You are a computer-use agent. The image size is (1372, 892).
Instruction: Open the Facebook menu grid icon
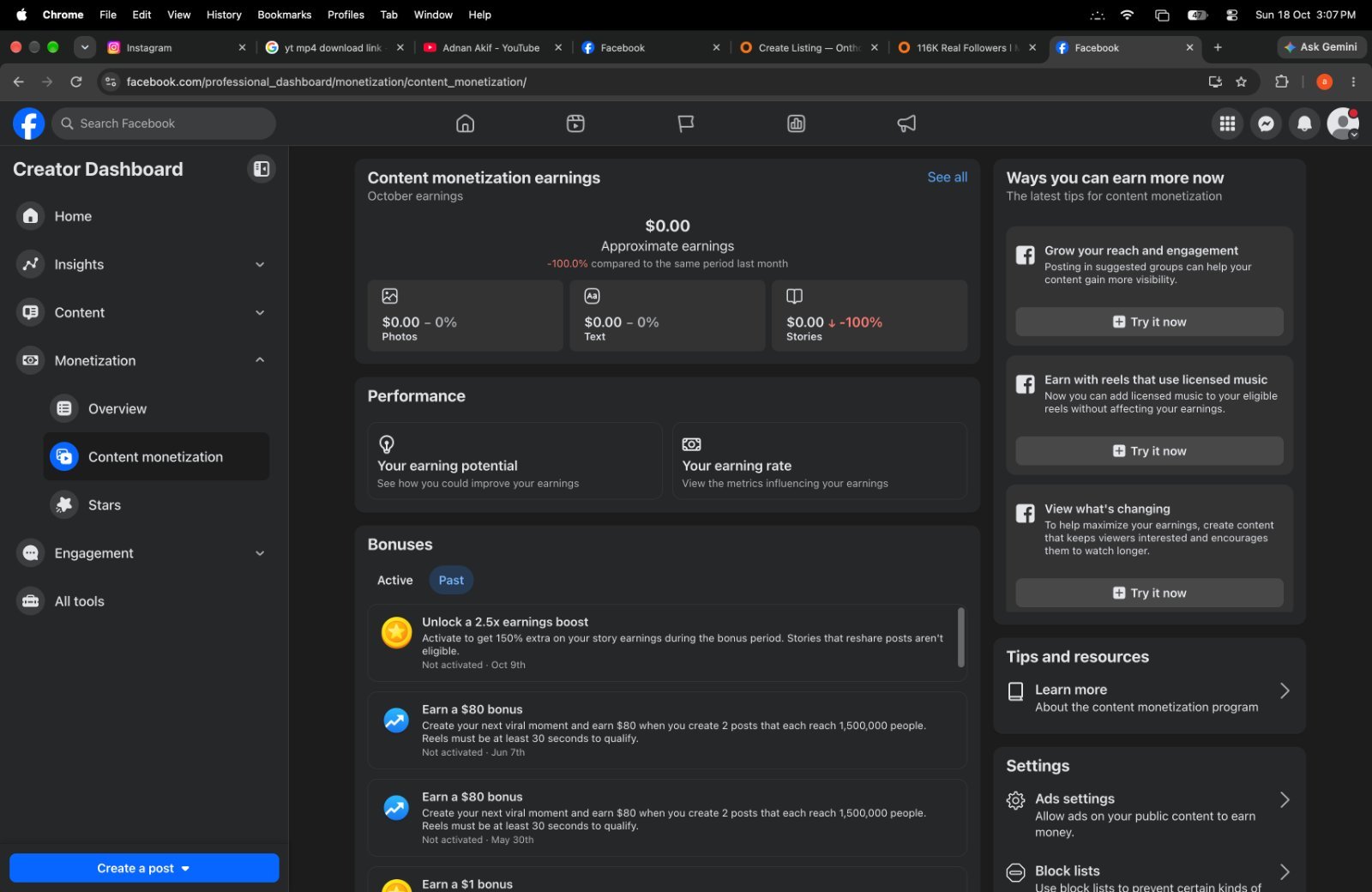(x=1227, y=124)
